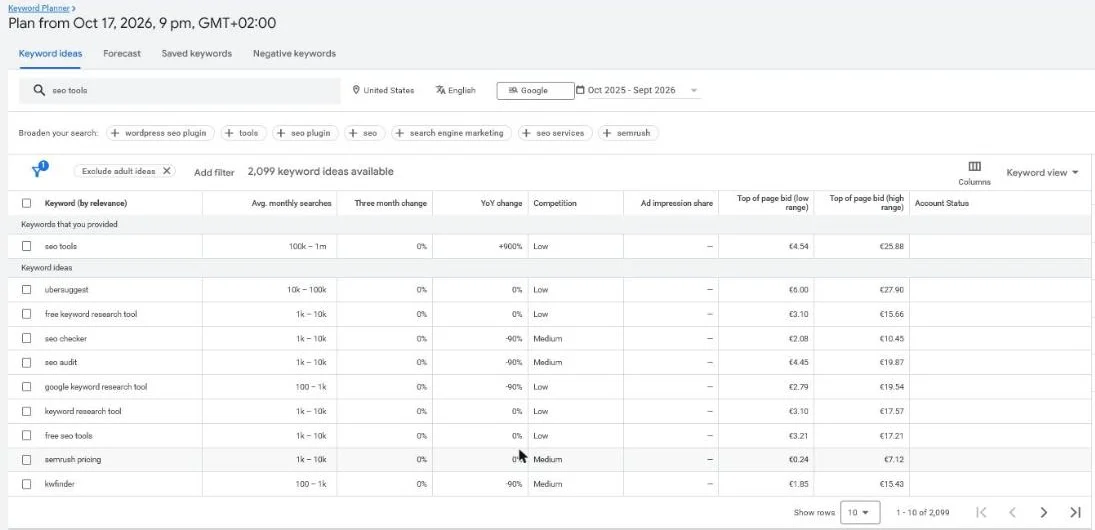Check the 'free seo tools' row
The width and height of the screenshot is (1095, 530).
click(27, 435)
